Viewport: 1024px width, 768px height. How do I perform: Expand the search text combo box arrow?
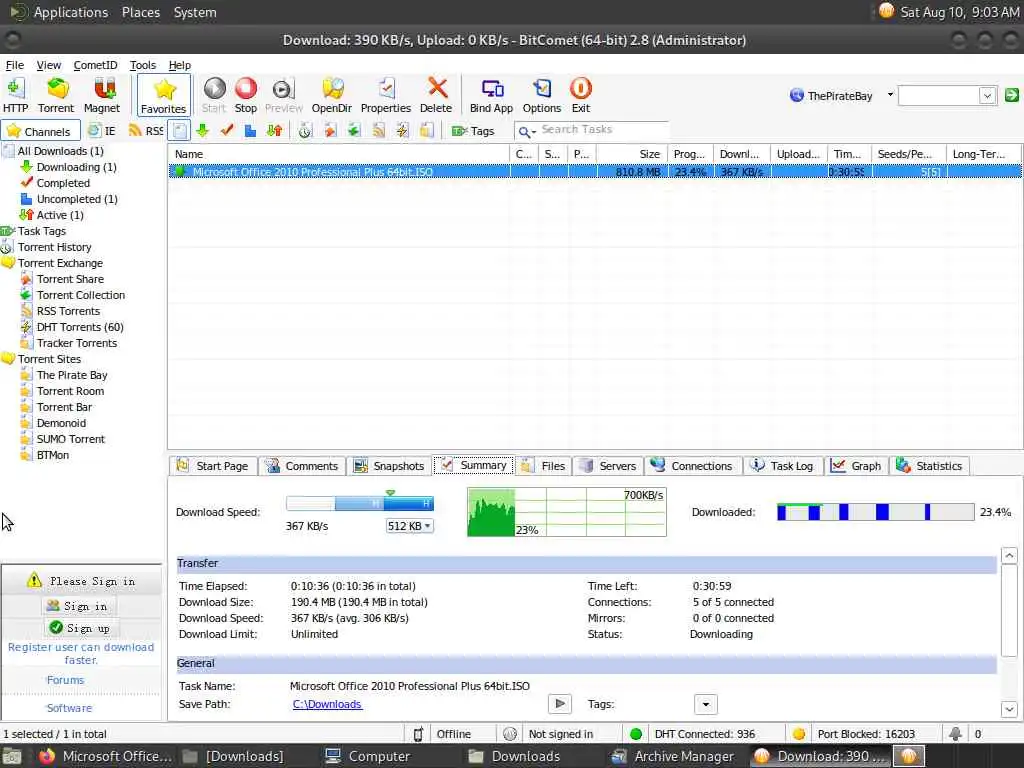987,96
